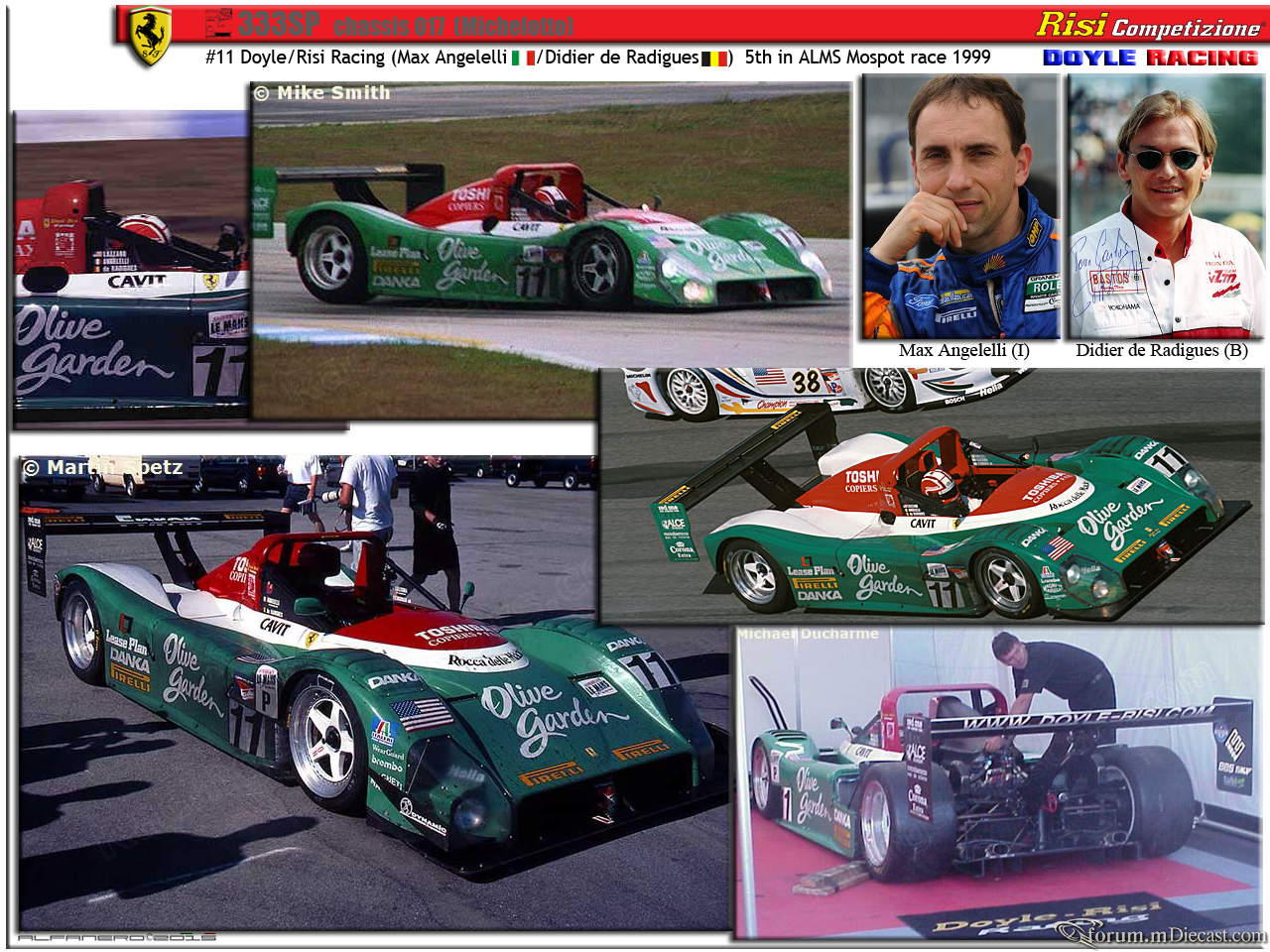This screenshot has width=1270, height=952.
Task: Open the Didier de Radigues portrait photo
Action: 1167,207
